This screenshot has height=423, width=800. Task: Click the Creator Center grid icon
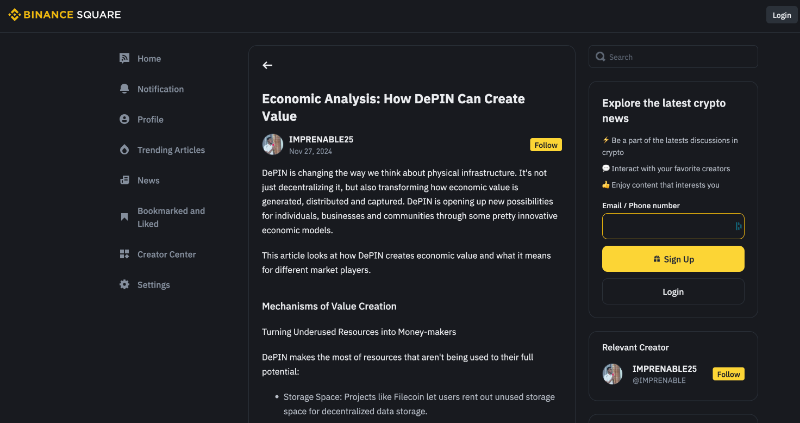click(x=124, y=254)
